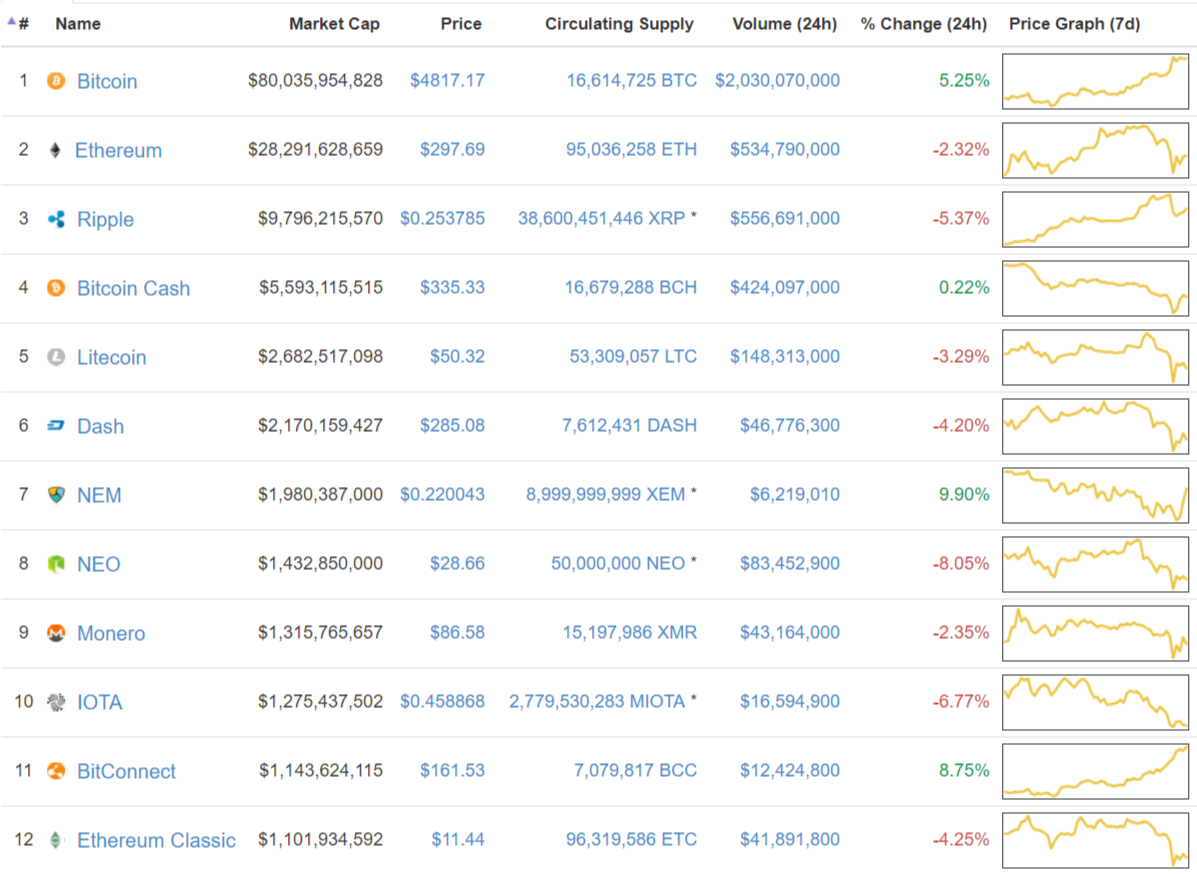The height and width of the screenshot is (874, 1197).
Task: Click IOTA price $0.458868 link
Action: pos(443,701)
